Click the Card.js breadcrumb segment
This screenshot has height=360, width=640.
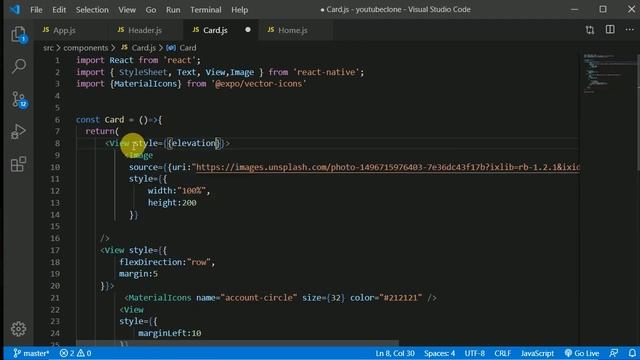[x=139, y=48]
